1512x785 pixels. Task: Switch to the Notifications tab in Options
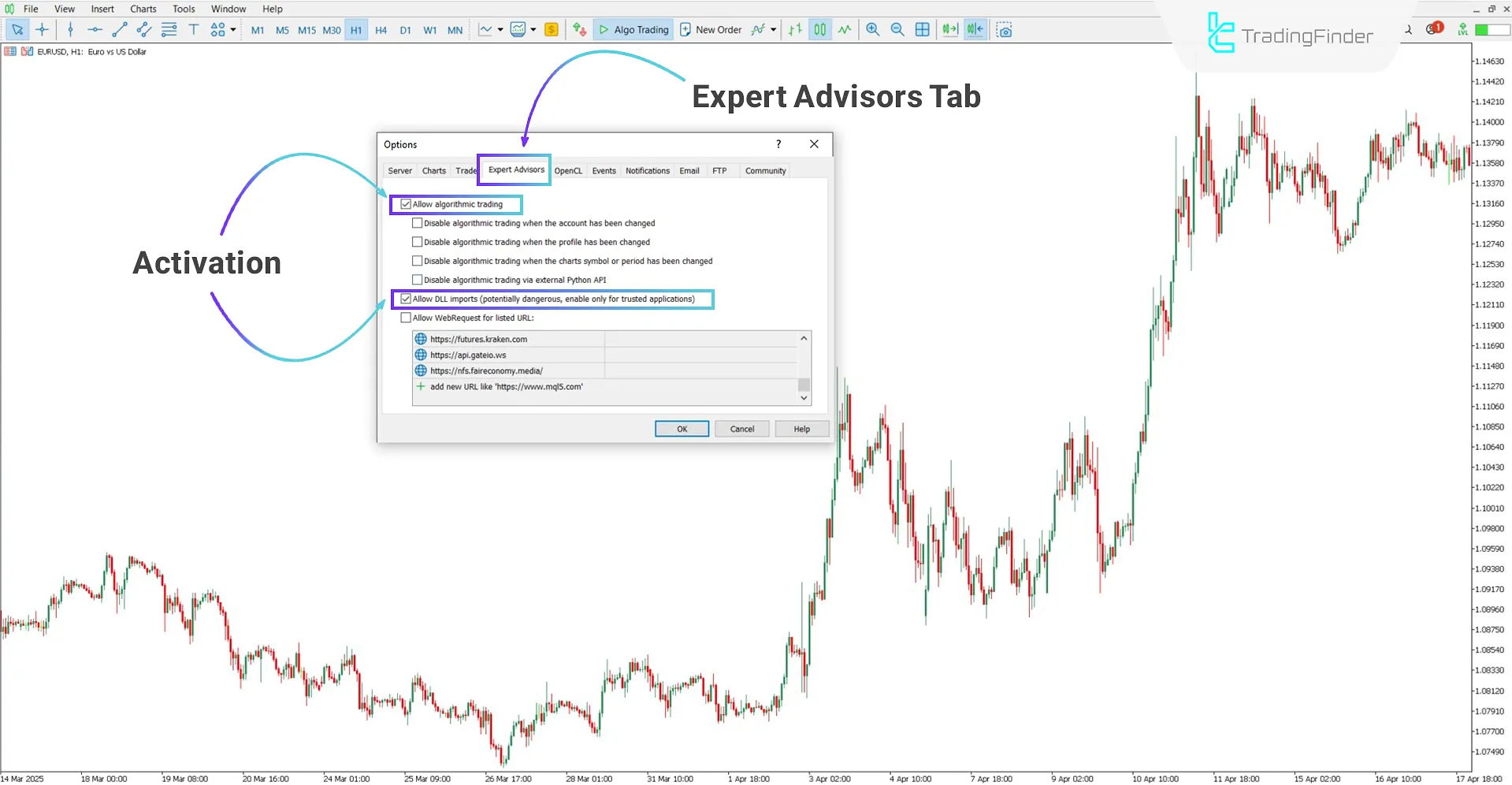(x=647, y=170)
